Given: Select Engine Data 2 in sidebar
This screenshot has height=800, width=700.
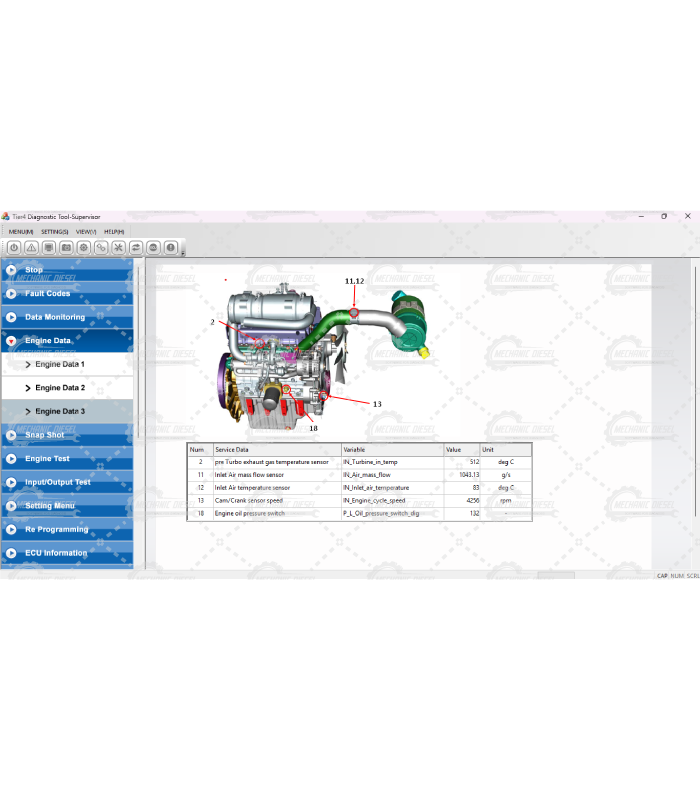Looking at the screenshot, I should 60,388.
